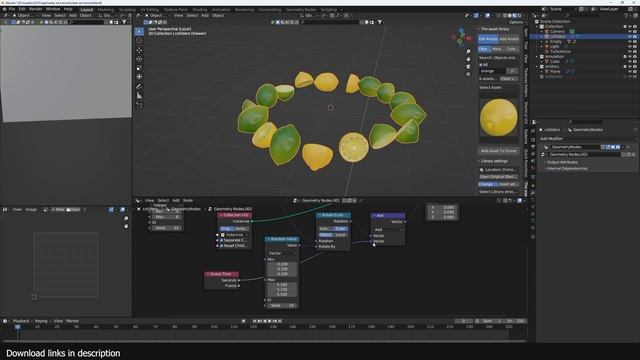Select the Scale tool in viewport toolbar

pyautogui.click(x=140, y=68)
